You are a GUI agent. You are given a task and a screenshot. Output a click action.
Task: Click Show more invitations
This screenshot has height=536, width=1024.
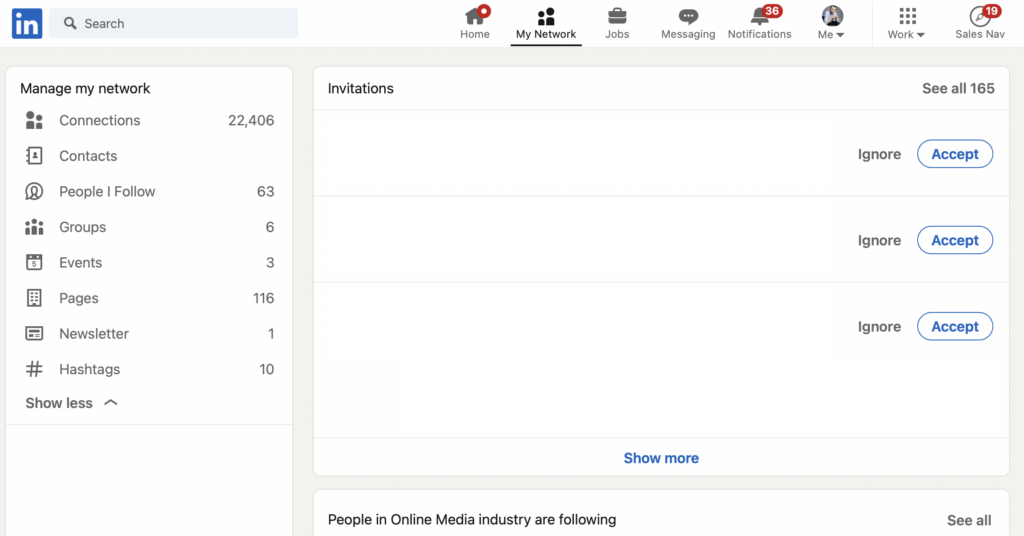661,458
